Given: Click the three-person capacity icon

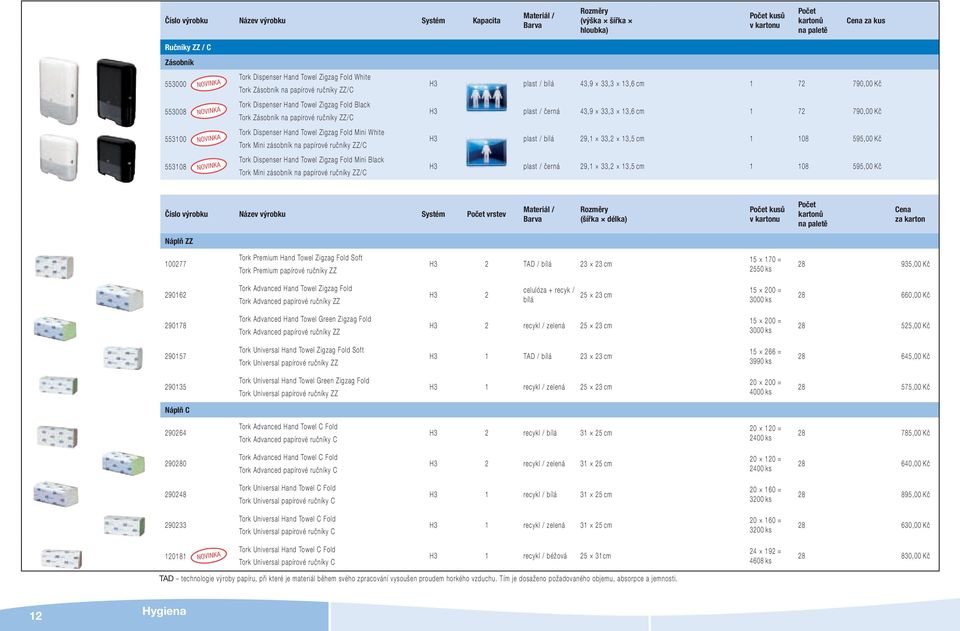Looking at the screenshot, I should click(x=486, y=97).
